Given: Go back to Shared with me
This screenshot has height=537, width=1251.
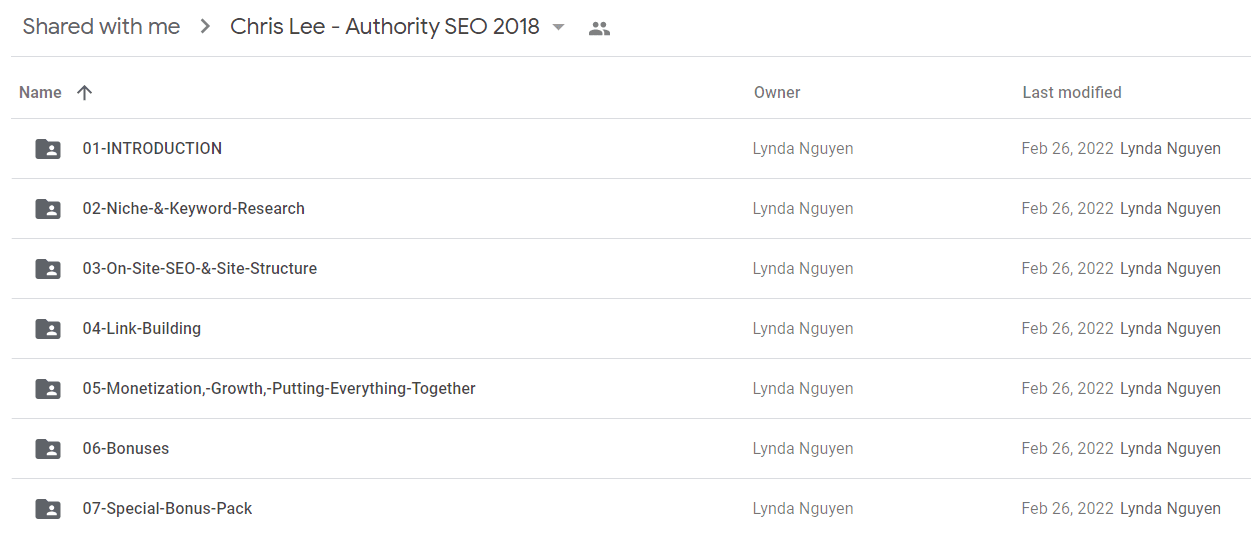Looking at the screenshot, I should click(101, 27).
